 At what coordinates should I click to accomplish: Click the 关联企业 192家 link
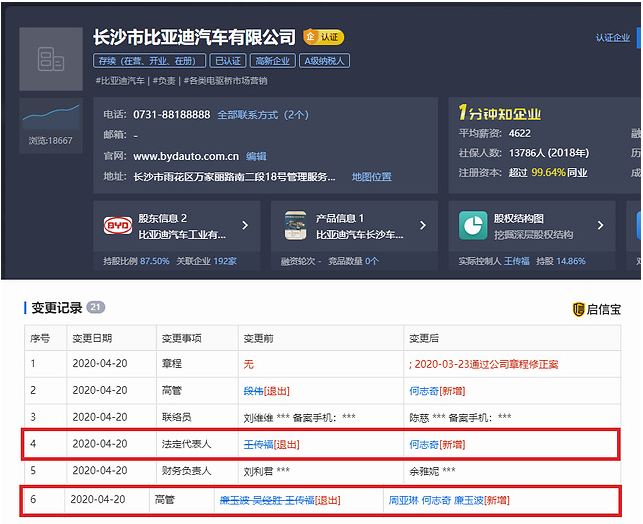206,261
